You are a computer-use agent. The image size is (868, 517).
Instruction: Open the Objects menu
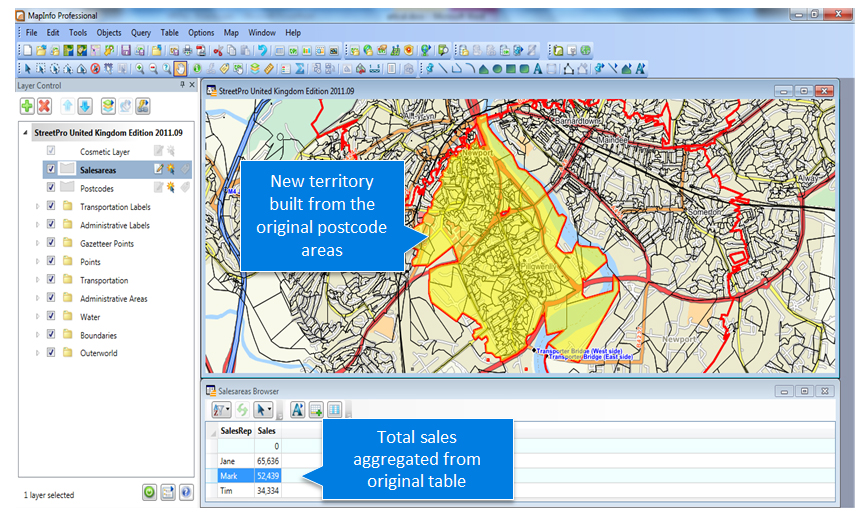(x=109, y=33)
